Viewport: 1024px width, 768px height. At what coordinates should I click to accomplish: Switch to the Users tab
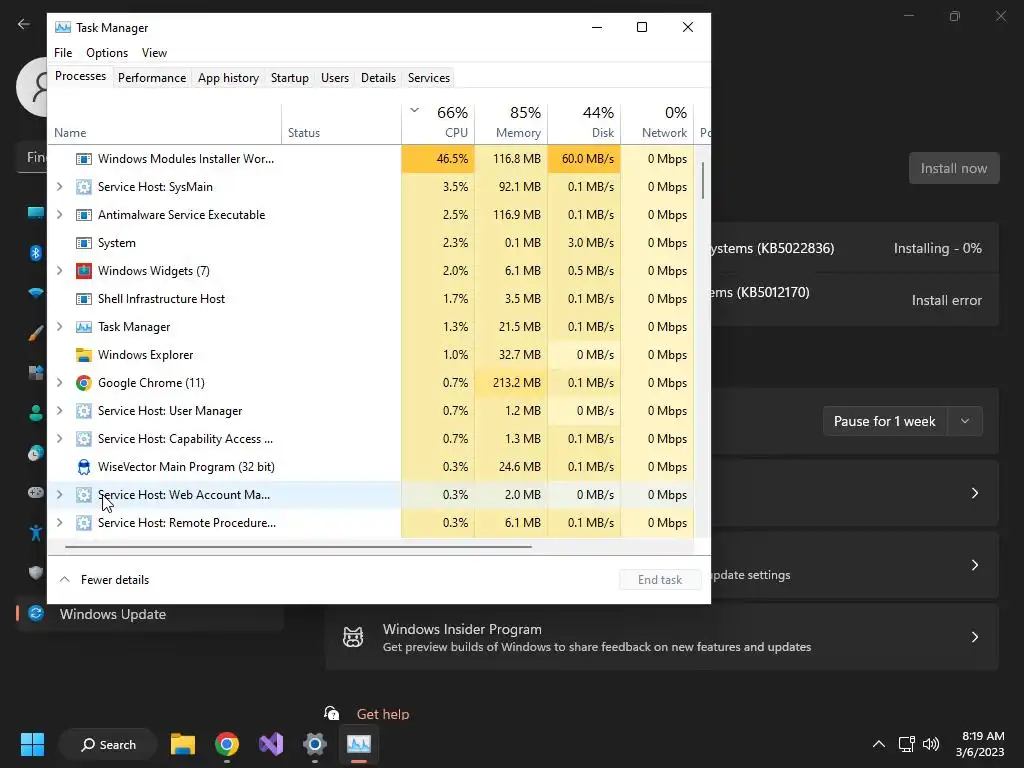(335, 78)
